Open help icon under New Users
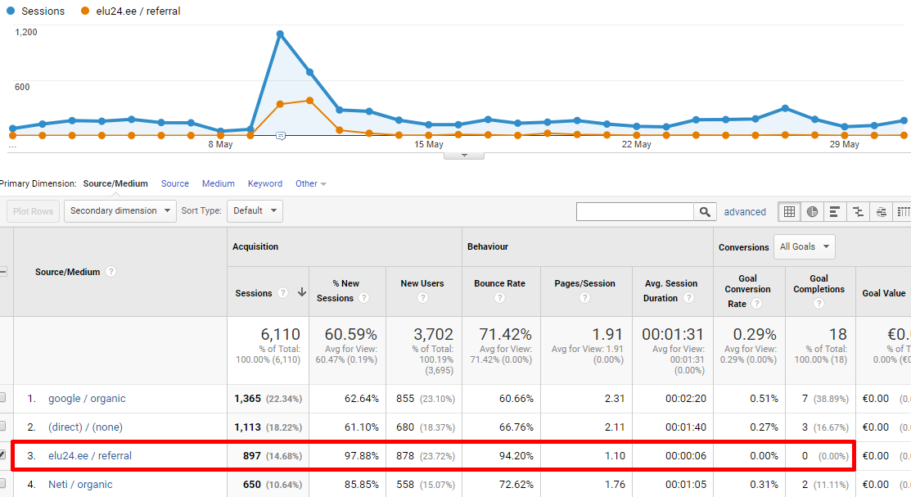This screenshot has width=911, height=497. pos(422,298)
